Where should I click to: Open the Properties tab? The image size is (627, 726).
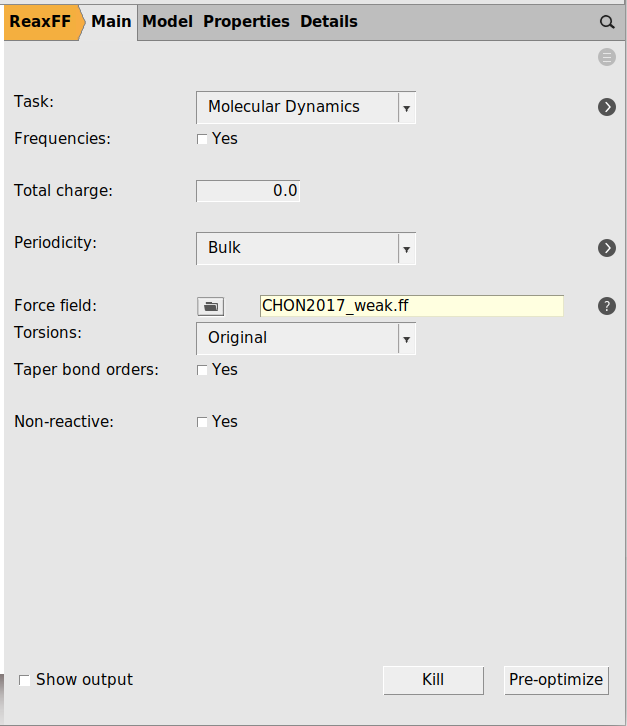[246, 21]
